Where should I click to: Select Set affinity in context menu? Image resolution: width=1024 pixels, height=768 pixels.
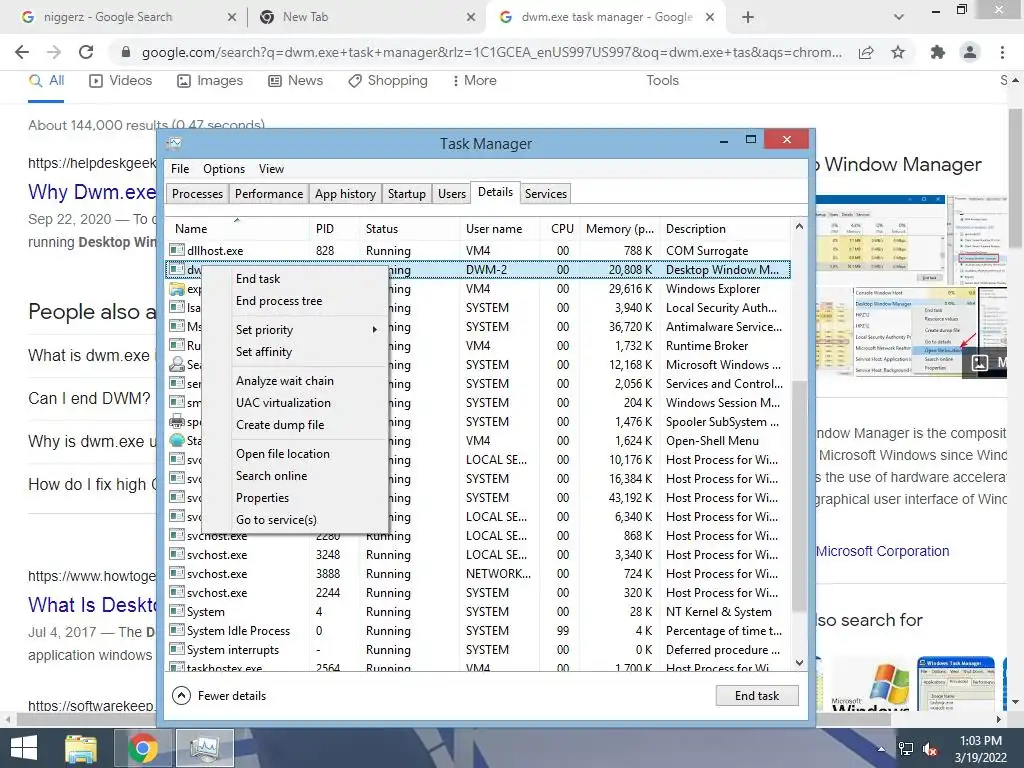click(295, 352)
